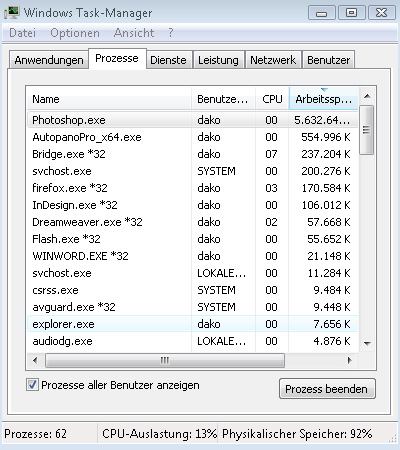Open the Optionen menu
Viewport: 400px width, 450px height.
pos(75,33)
